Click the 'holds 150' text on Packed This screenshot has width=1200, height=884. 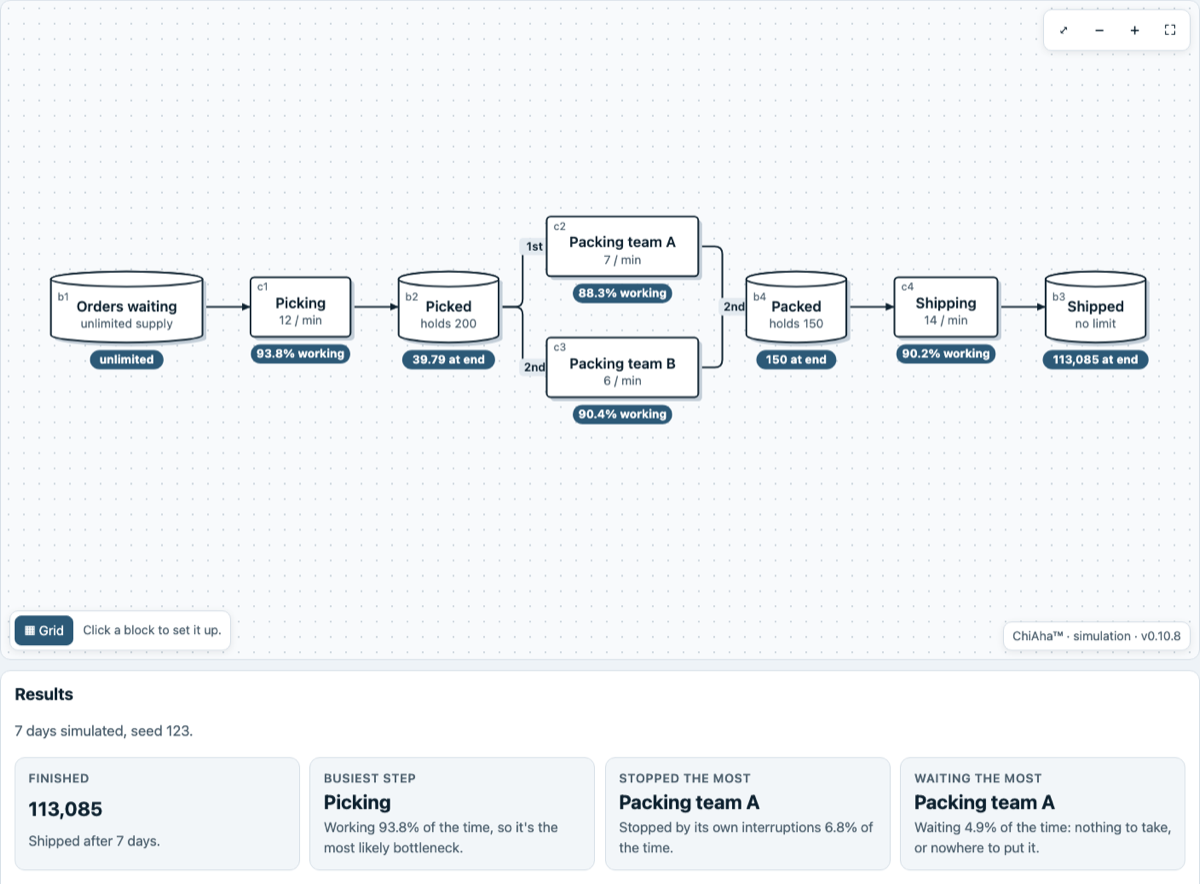pyautogui.click(x=796, y=324)
